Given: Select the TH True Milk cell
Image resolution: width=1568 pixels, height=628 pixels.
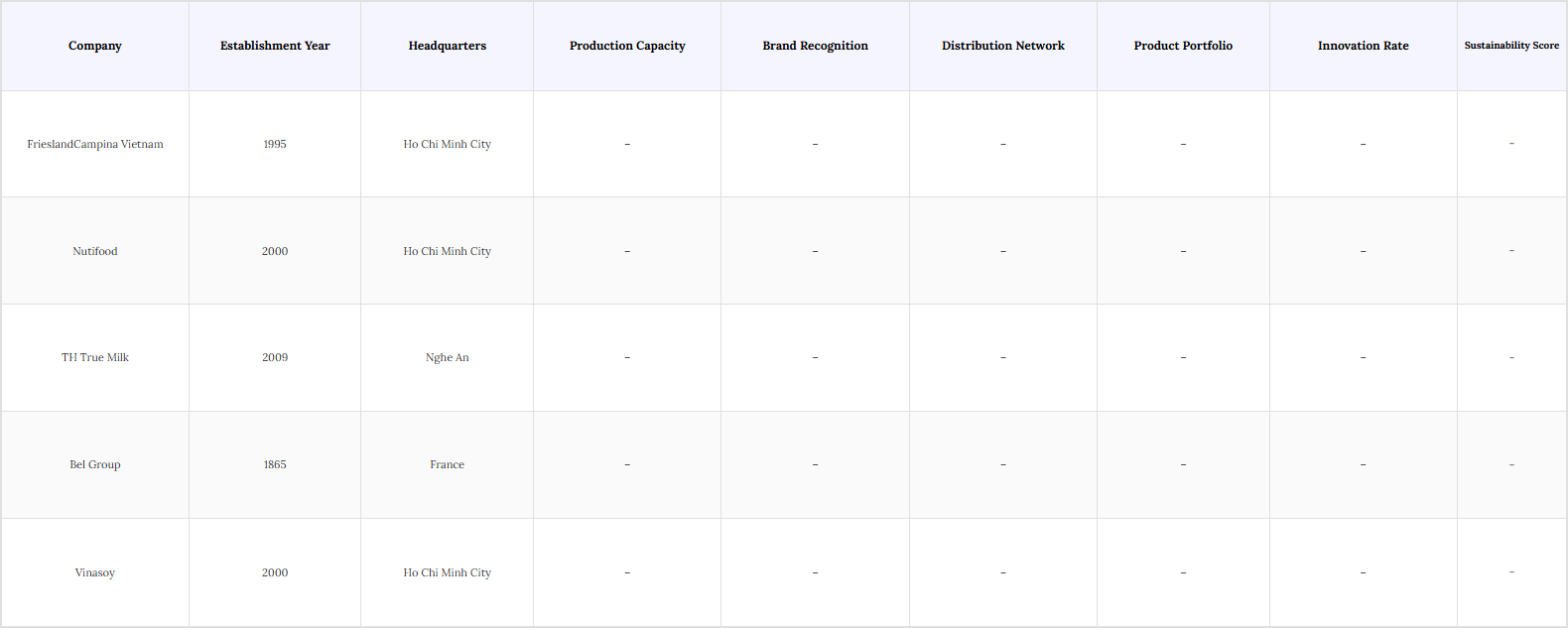Looking at the screenshot, I should click(95, 357).
